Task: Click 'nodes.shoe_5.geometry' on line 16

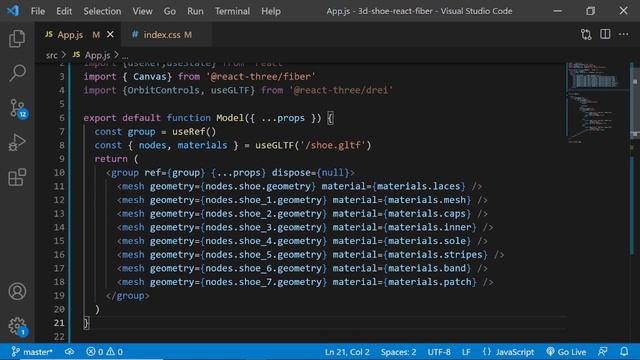Action: (x=264, y=255)
